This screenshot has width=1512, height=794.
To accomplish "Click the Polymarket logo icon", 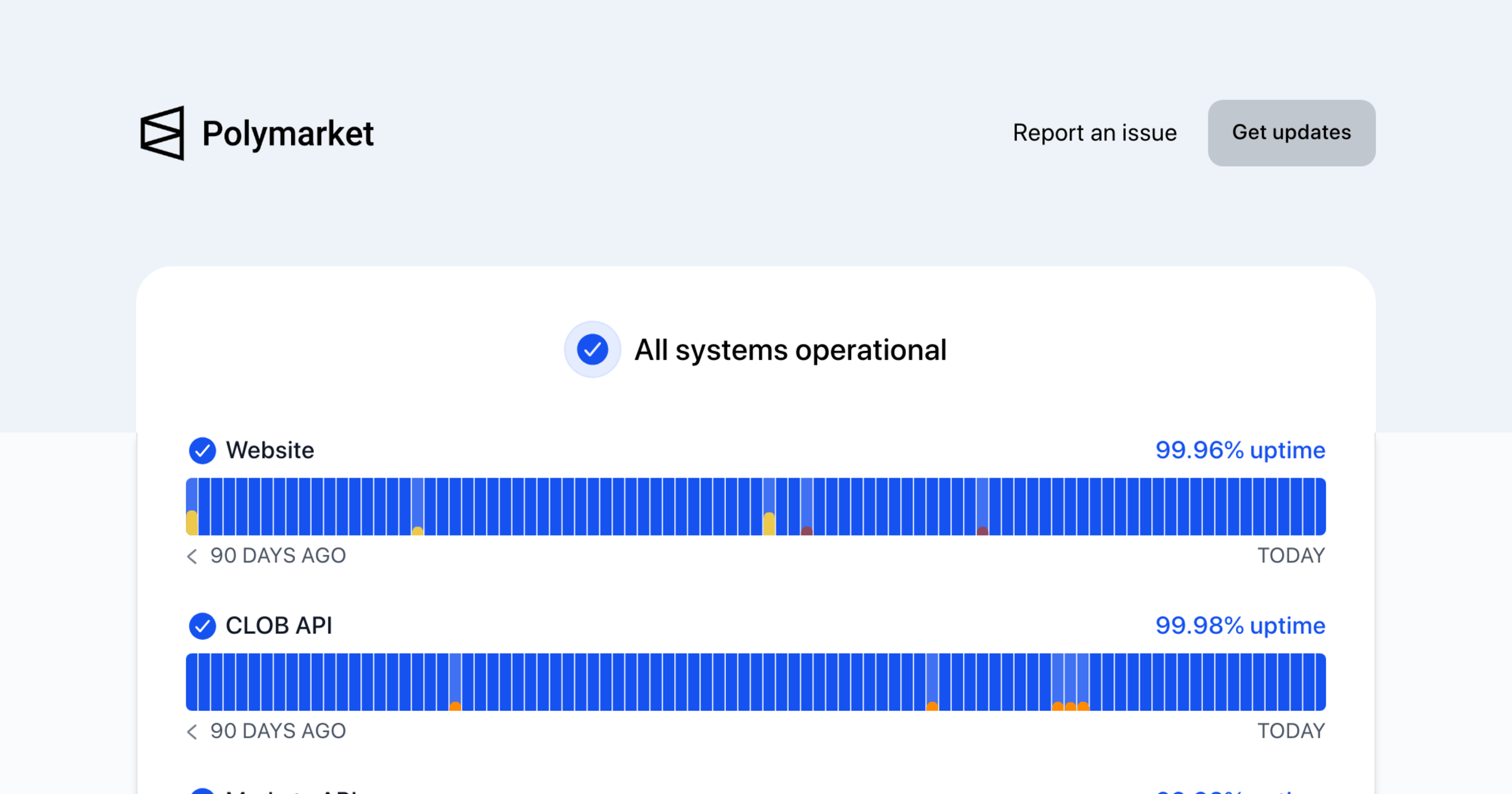I will (x=163, y=133).
